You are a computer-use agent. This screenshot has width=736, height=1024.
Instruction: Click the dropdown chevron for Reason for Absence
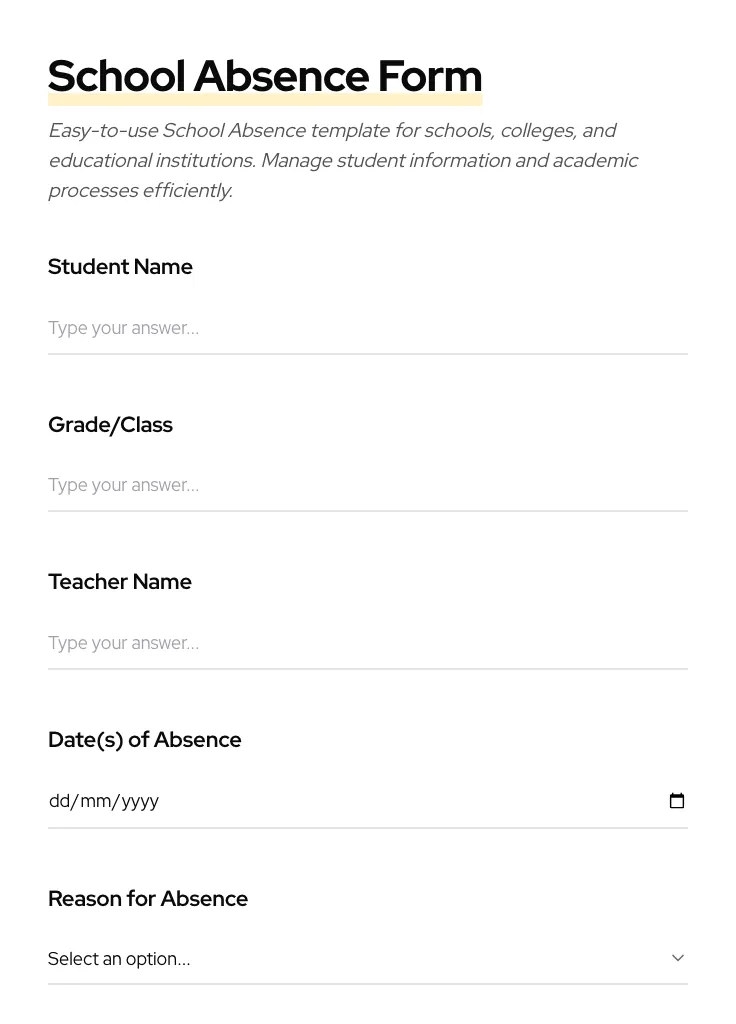click(678, 957)
